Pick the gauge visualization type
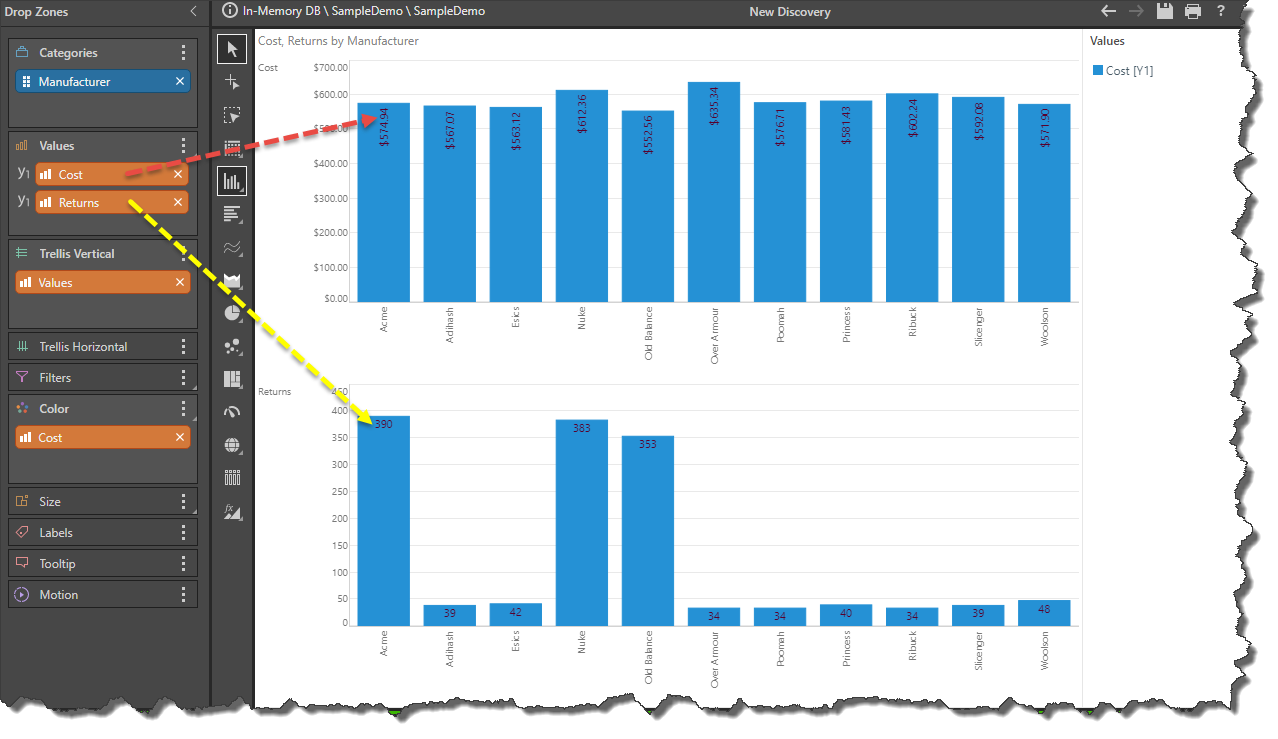The height and width of the screenshot is (739, 1278). (232, 412)
